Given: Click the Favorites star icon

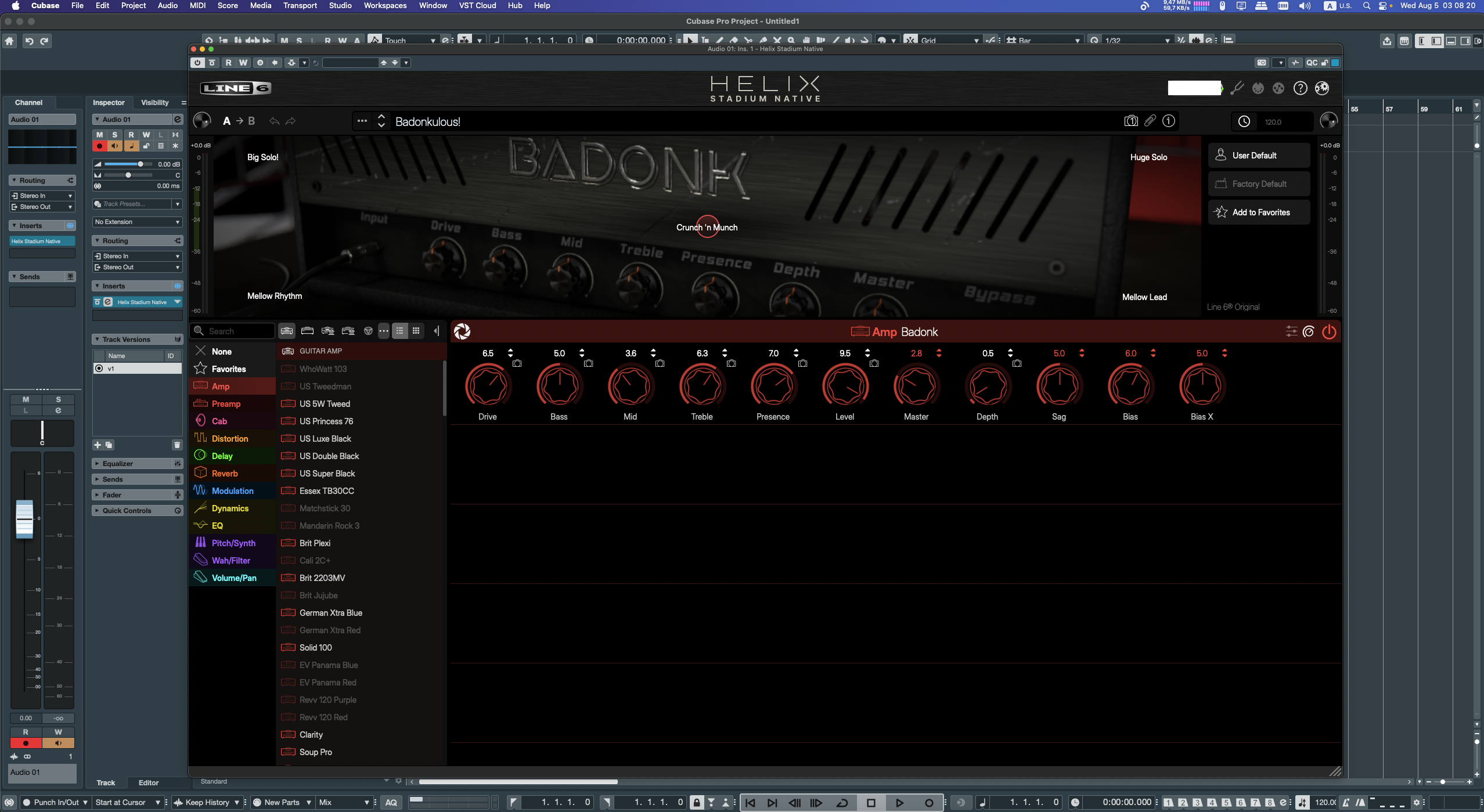Looking at the screenshot, I should 200,369.
